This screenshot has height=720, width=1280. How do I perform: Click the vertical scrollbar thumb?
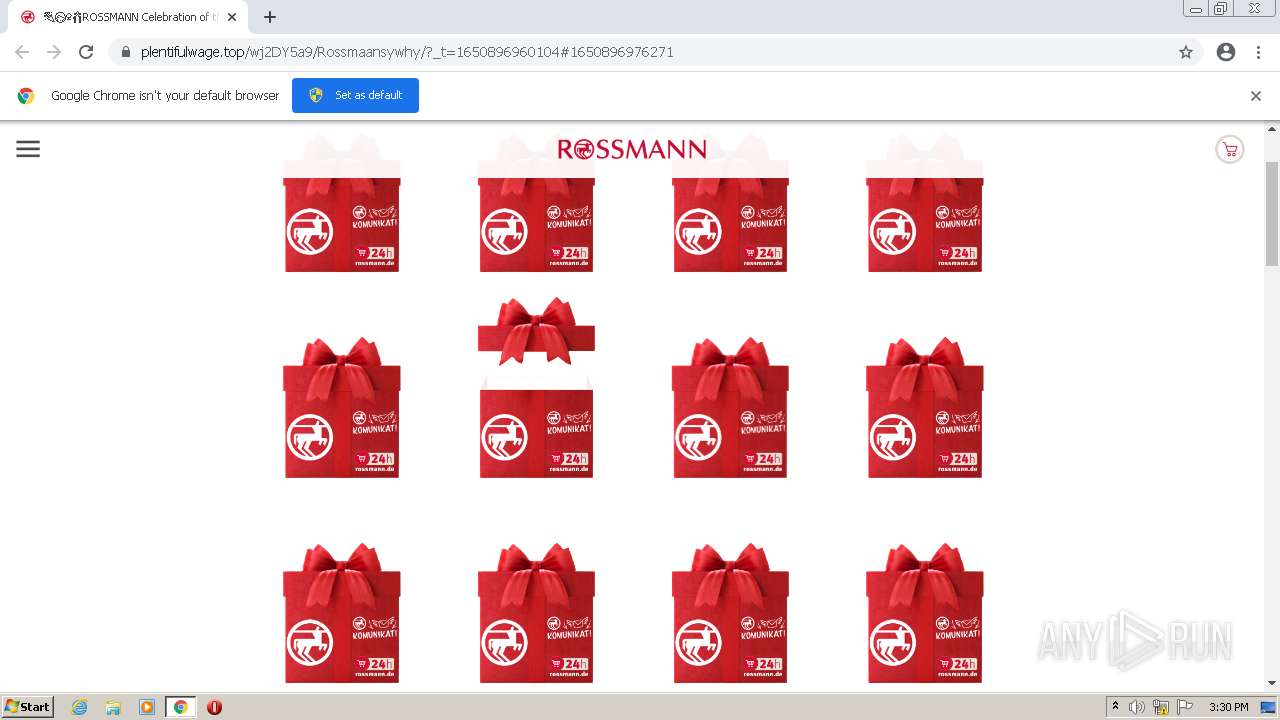point(1272,212)
